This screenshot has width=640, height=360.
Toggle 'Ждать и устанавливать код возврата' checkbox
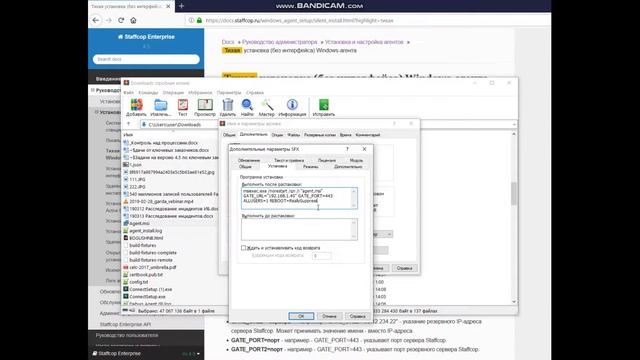(243, 248)
